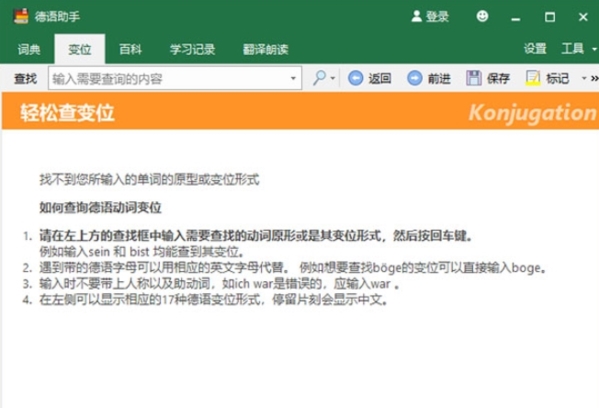Click the Konjugation banner text
The height and width of the screenshot is (408, 599).
(x=532, y=113)
